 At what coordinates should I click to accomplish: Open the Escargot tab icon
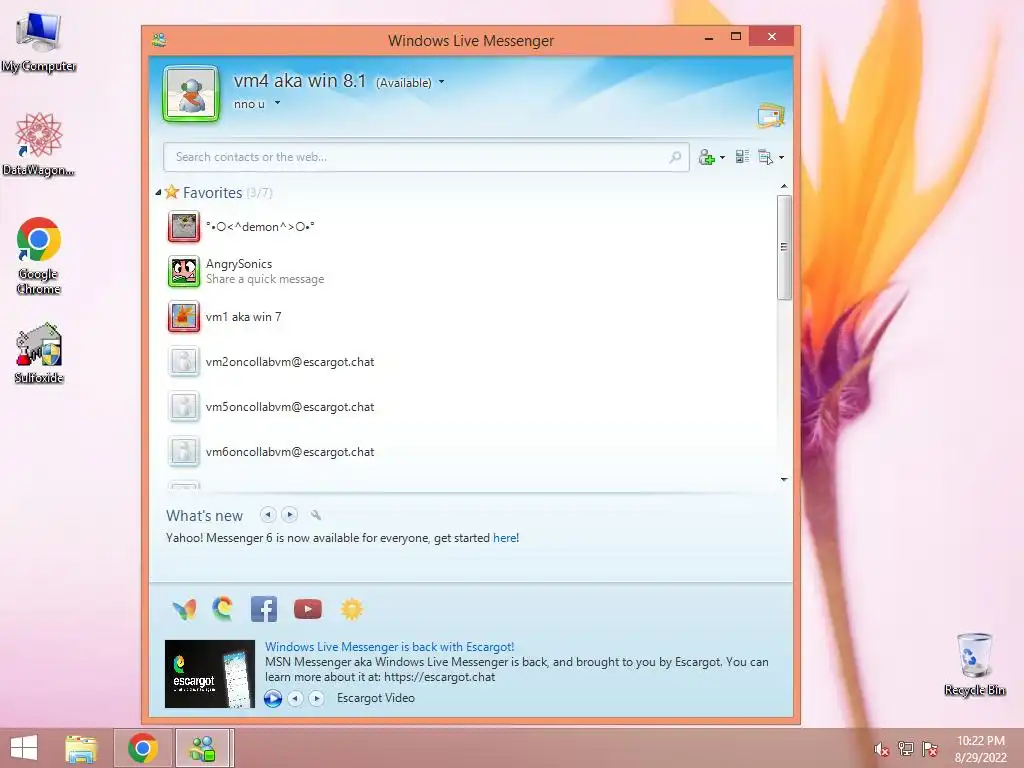[x=223, y=609]
